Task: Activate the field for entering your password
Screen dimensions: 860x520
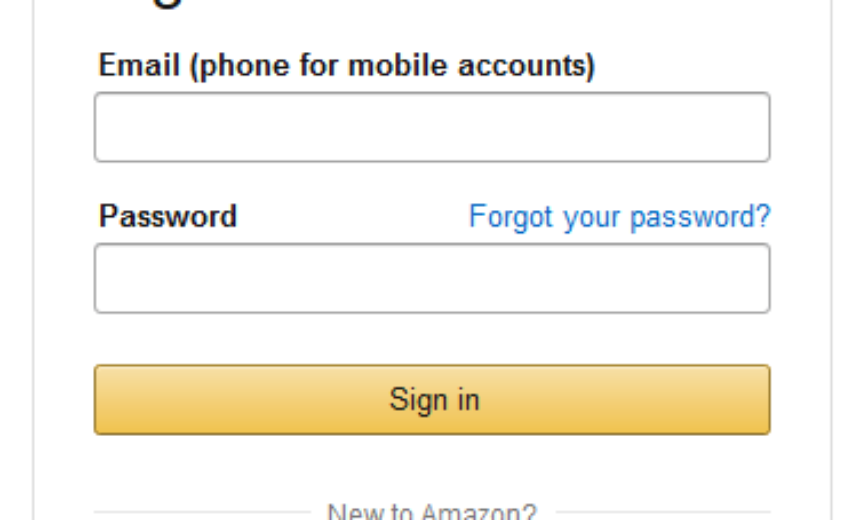Action: [432, 278]
